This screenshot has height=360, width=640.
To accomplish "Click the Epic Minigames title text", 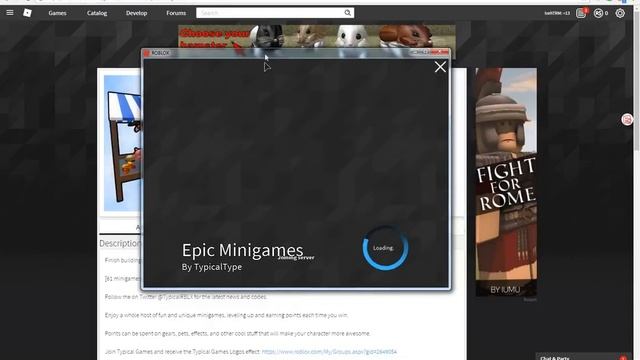I will (242, 250).
